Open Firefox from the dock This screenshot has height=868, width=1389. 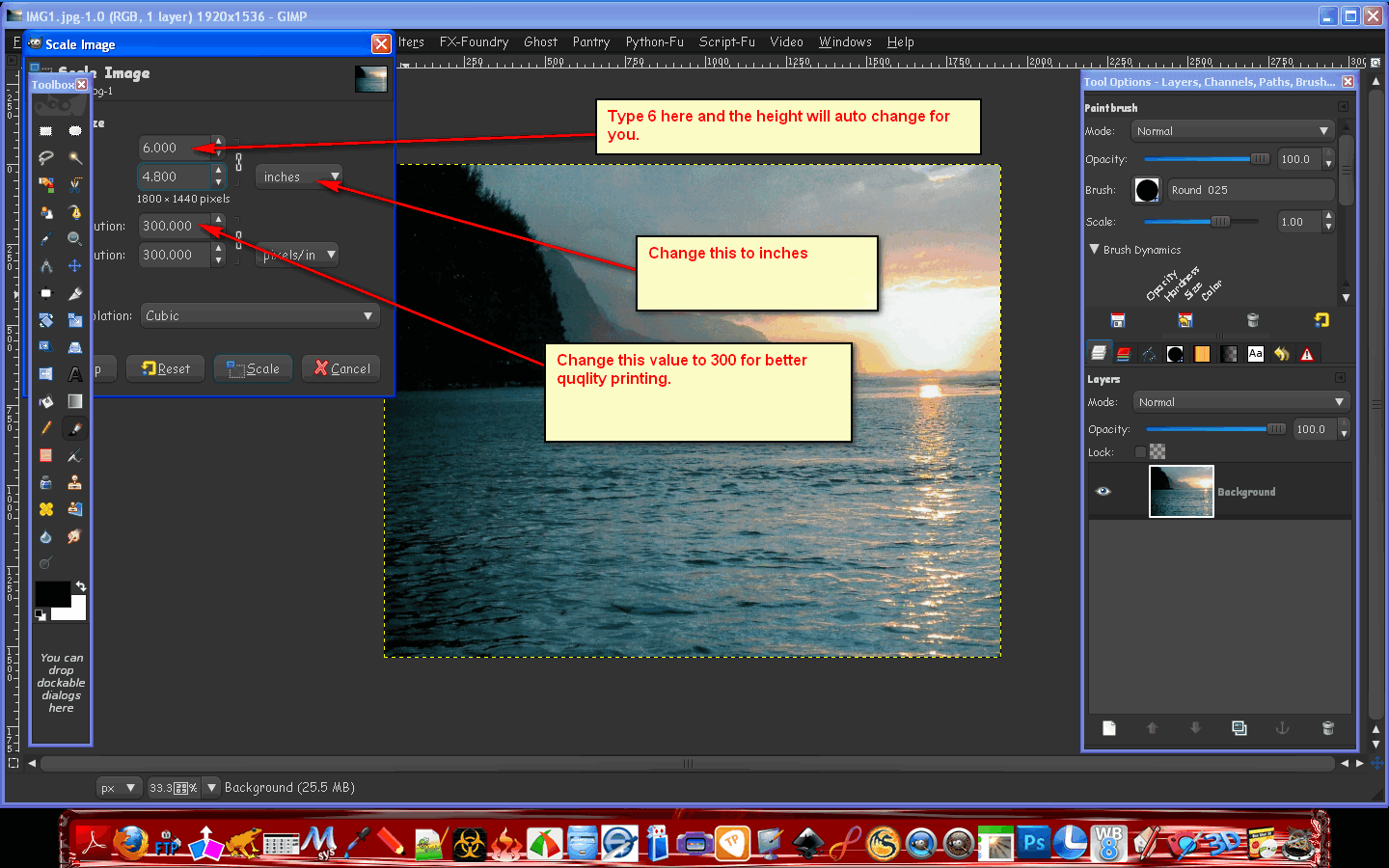[130, 843]
